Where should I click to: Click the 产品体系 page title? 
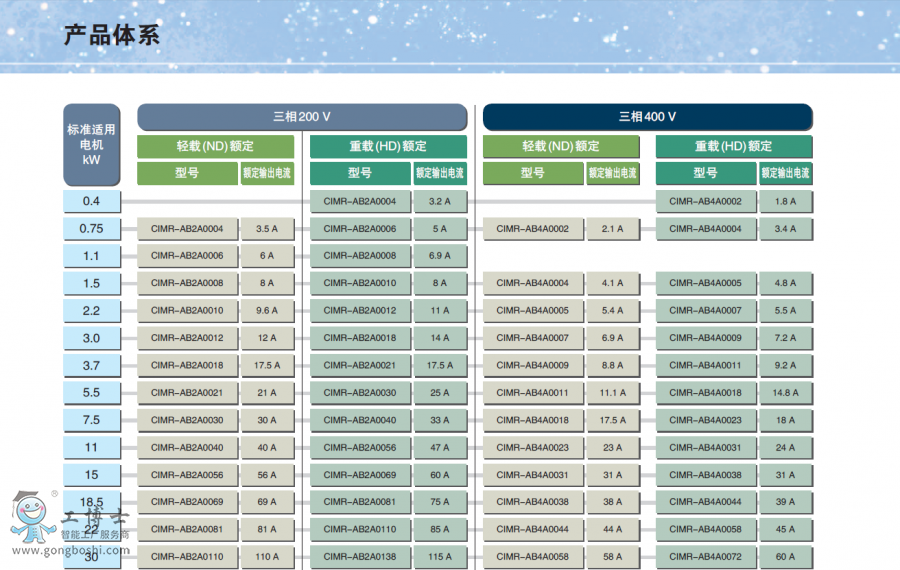[x=112, y=36]
